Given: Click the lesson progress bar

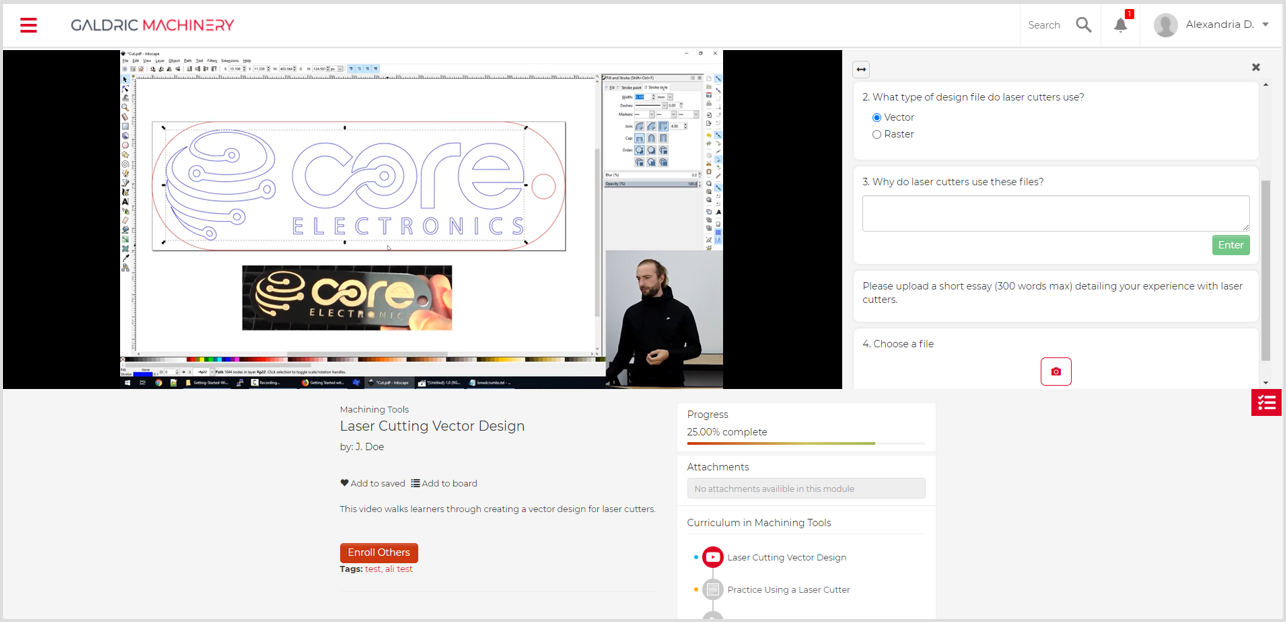Looking at the screenshot, I should point(806,443).
